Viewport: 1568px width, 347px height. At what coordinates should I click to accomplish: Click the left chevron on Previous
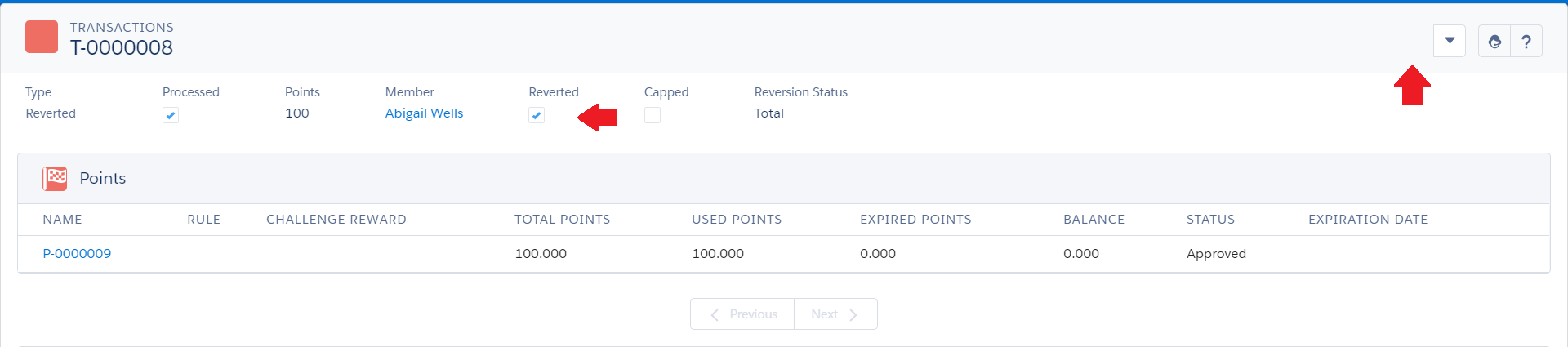[715, 314]
